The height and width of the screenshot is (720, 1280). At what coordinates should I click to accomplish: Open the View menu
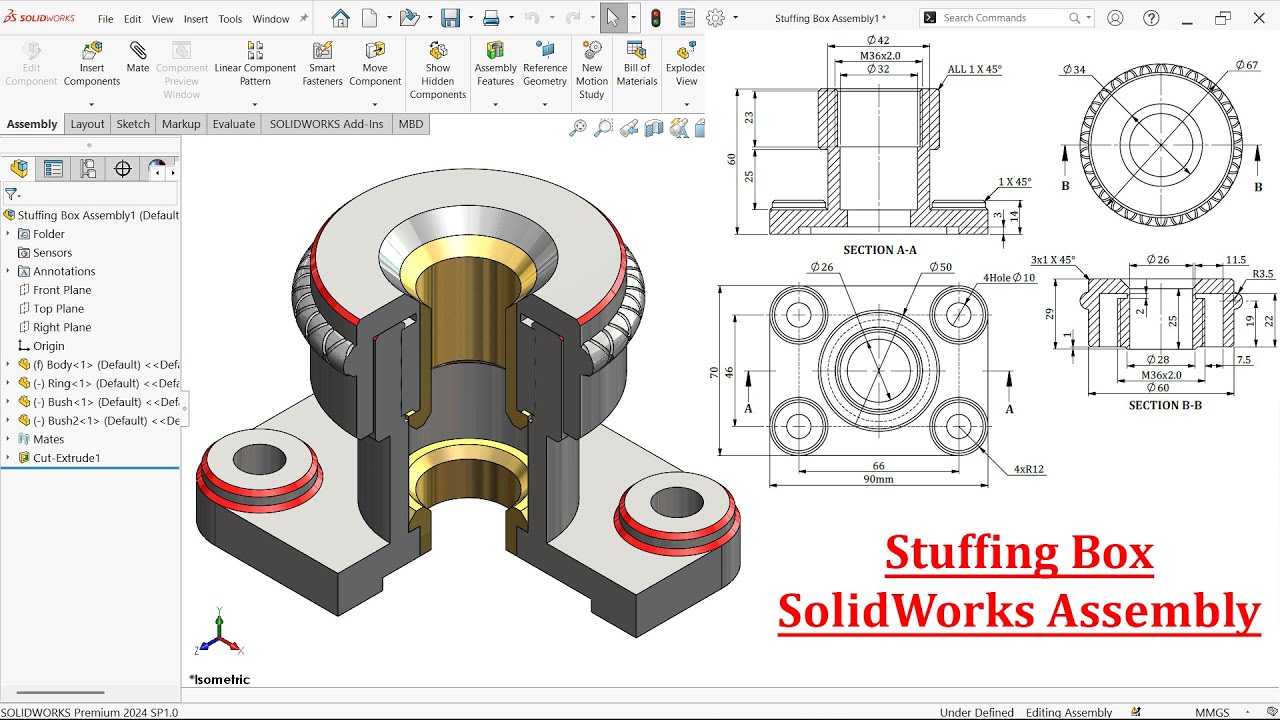pos(162,19)
